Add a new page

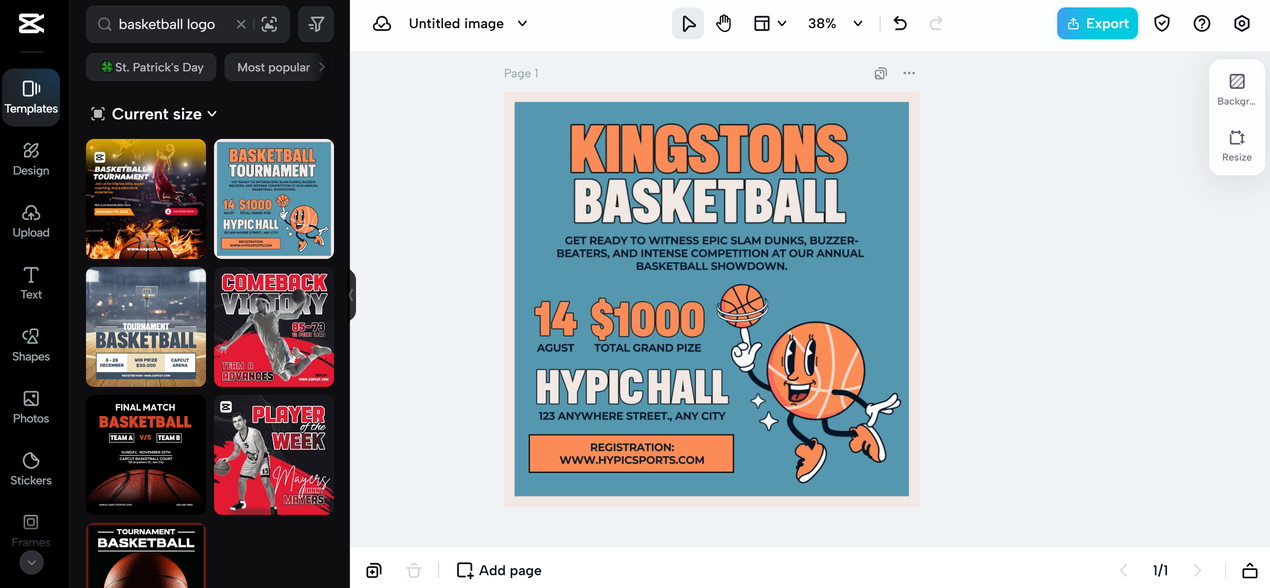[x=499, y=570]
